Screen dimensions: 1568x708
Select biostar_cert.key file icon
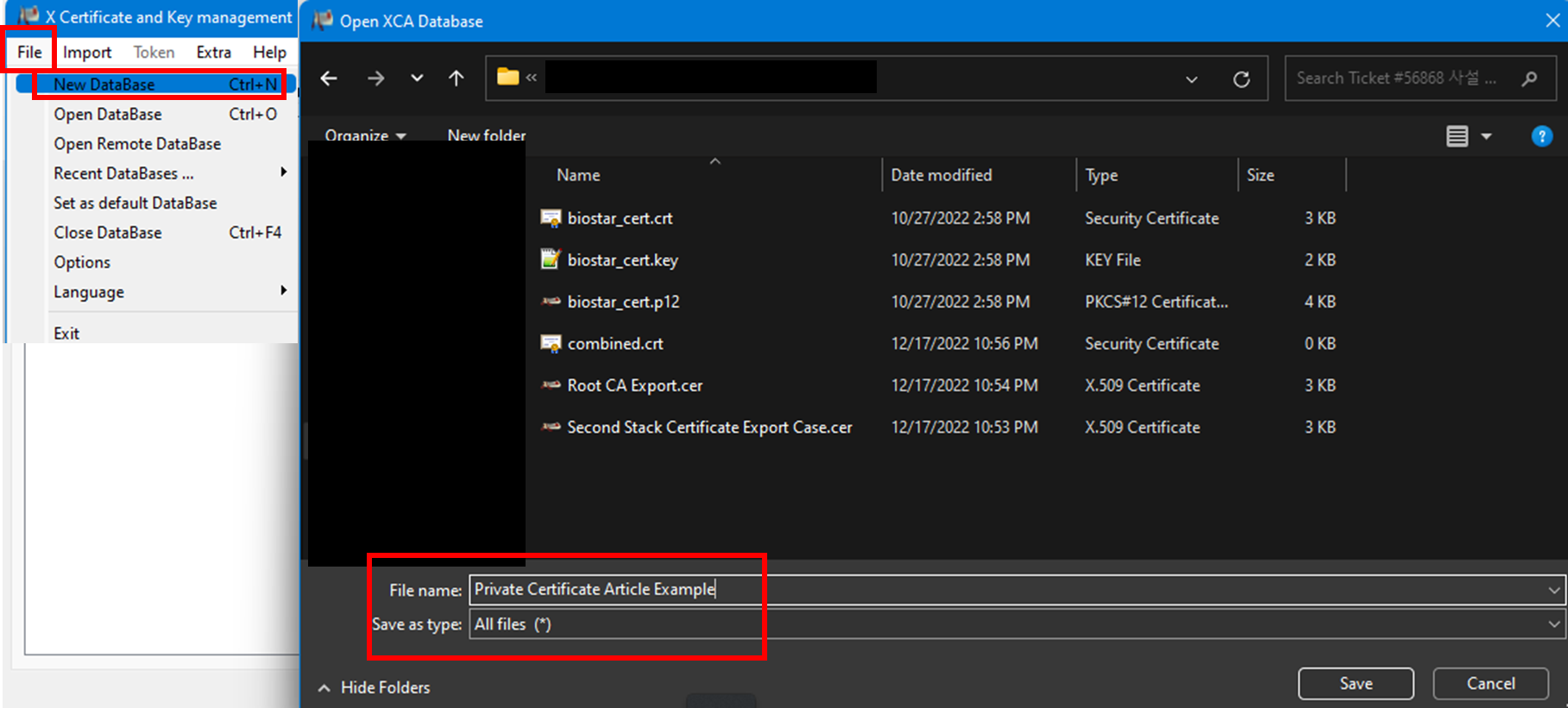[x=551, y=260]
